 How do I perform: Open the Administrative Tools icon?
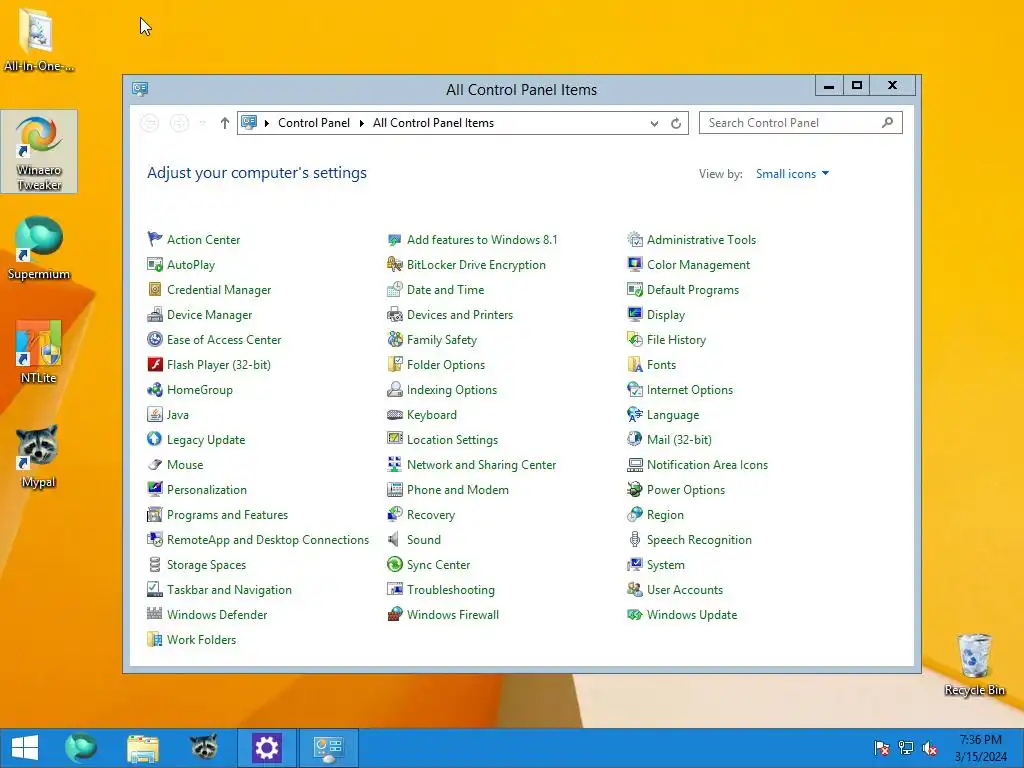635,240
